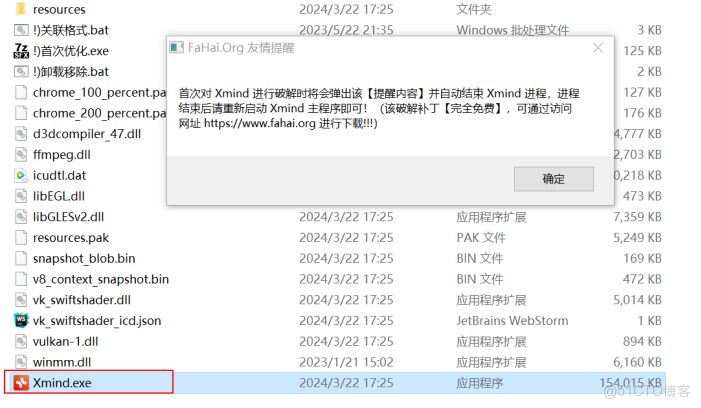701x408 pixels.
Task: Select the ffmpeg.dll file
Action: (62, 155)
